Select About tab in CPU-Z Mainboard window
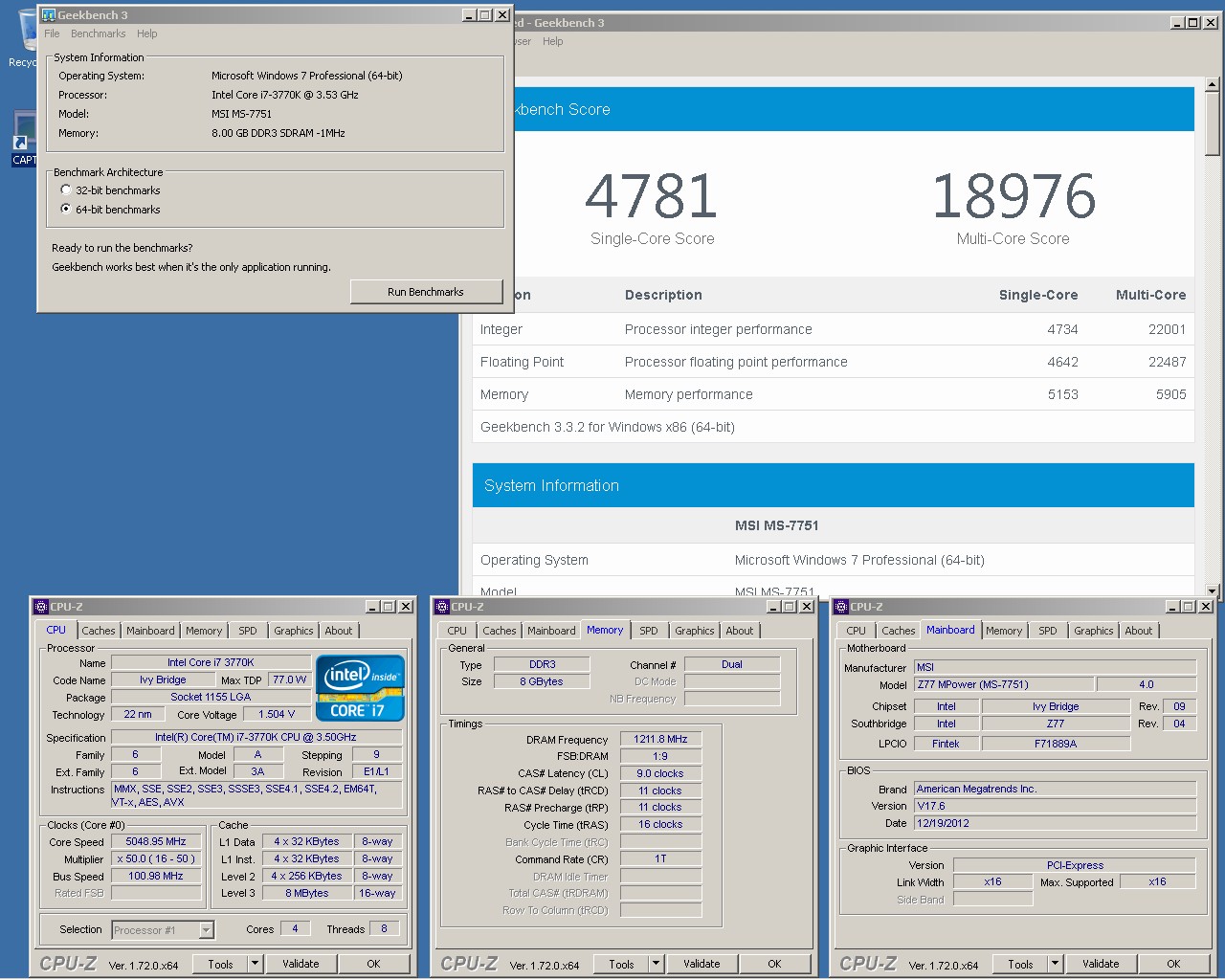1225x980 pixels. tap(1139, 631)
